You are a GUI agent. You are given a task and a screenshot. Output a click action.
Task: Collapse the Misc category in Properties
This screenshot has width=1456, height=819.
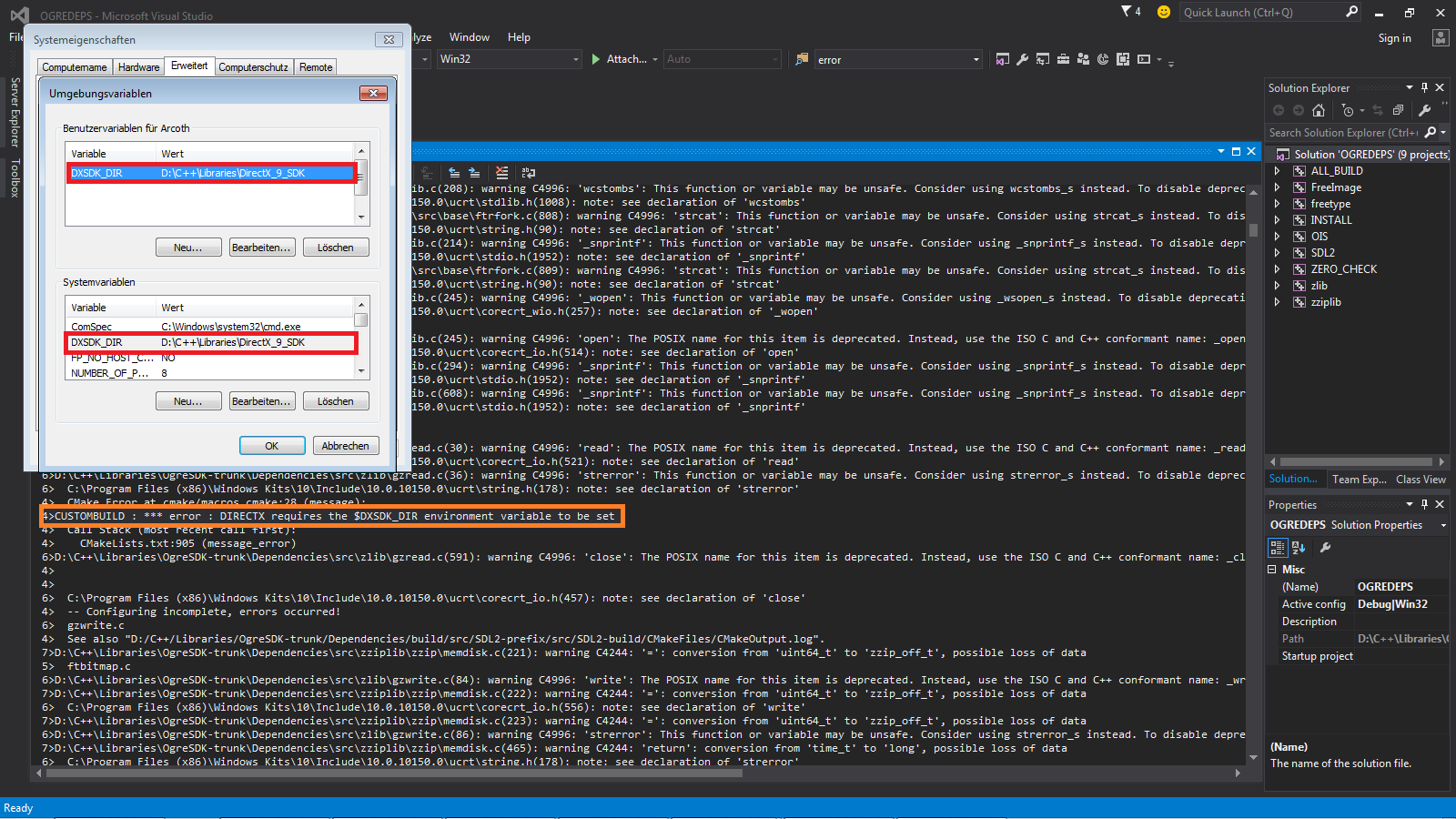1272,570
